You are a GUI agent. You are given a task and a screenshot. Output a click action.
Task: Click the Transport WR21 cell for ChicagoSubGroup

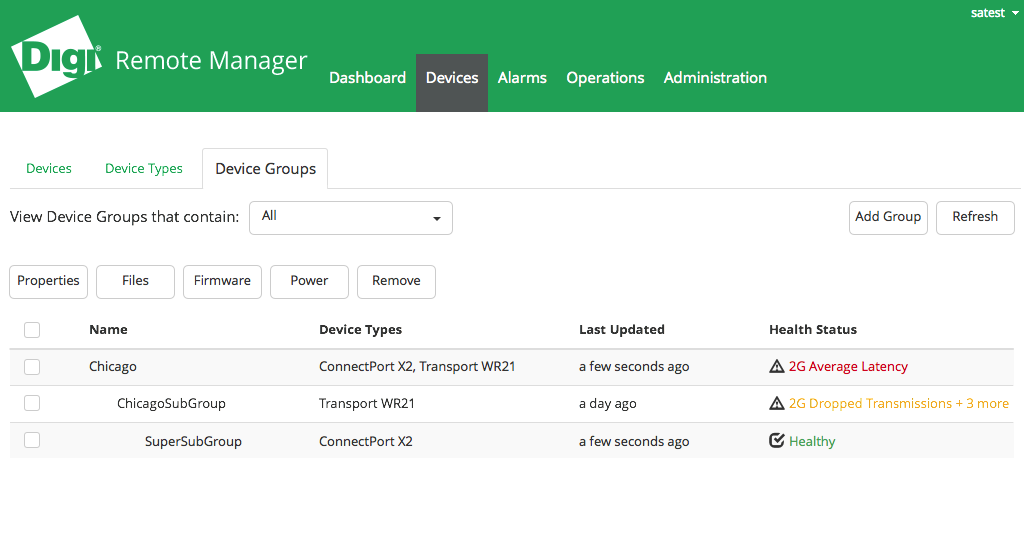(367, 404)
